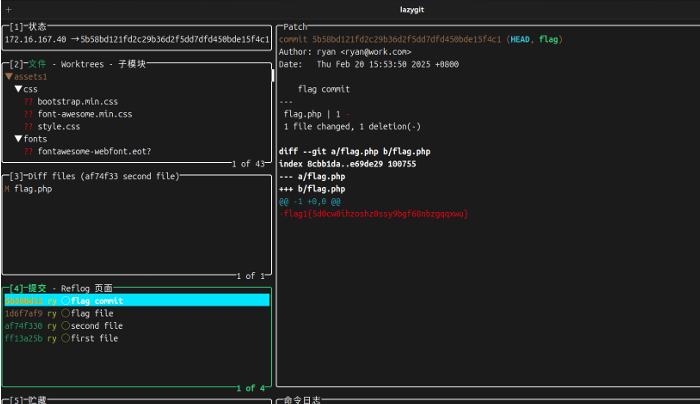Click the plus icon in the title bar
The image size is (700, 404).
[8, 9]
